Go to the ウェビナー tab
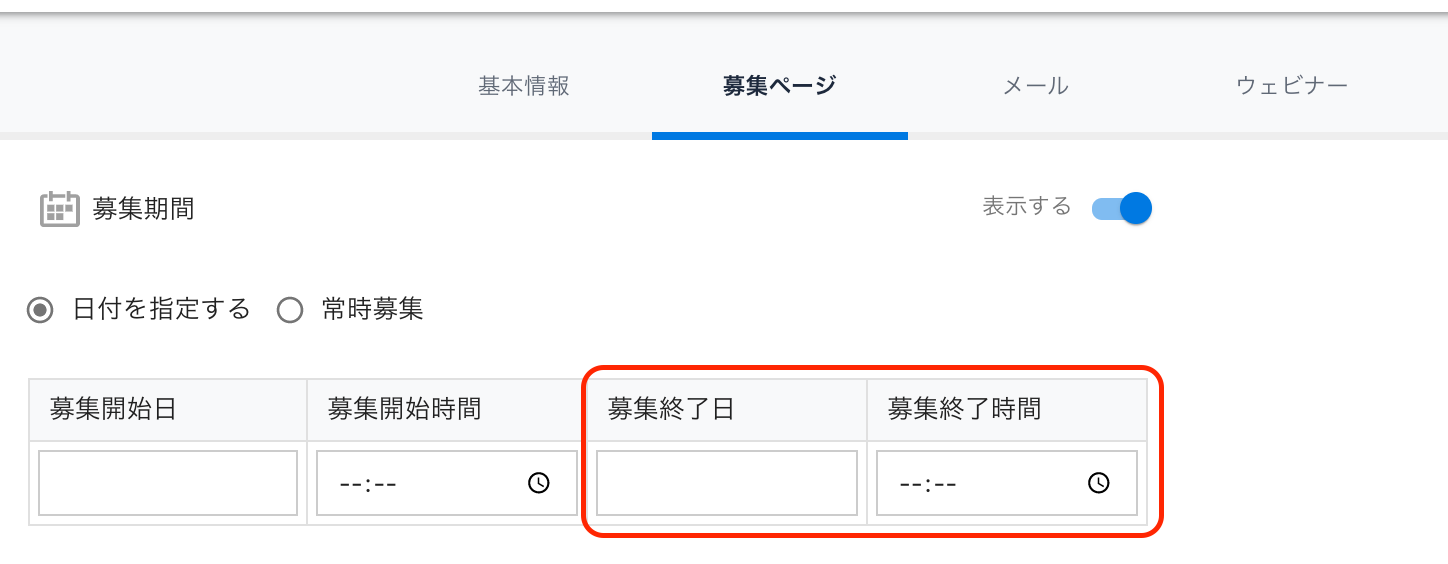 pos(1292,86)
